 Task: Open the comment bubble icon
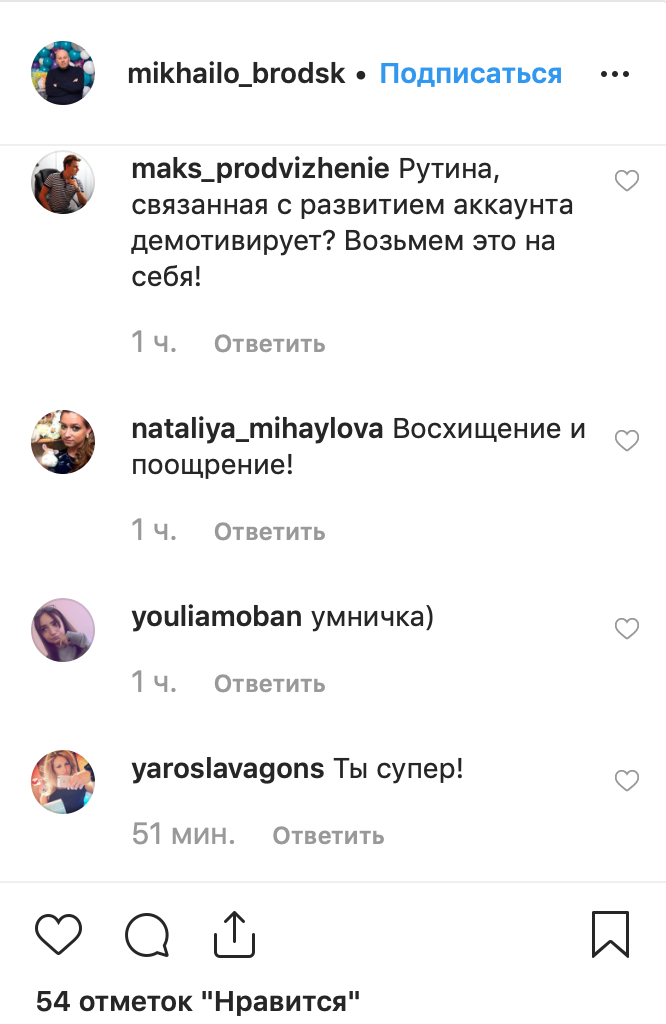(x=147, y=935)
